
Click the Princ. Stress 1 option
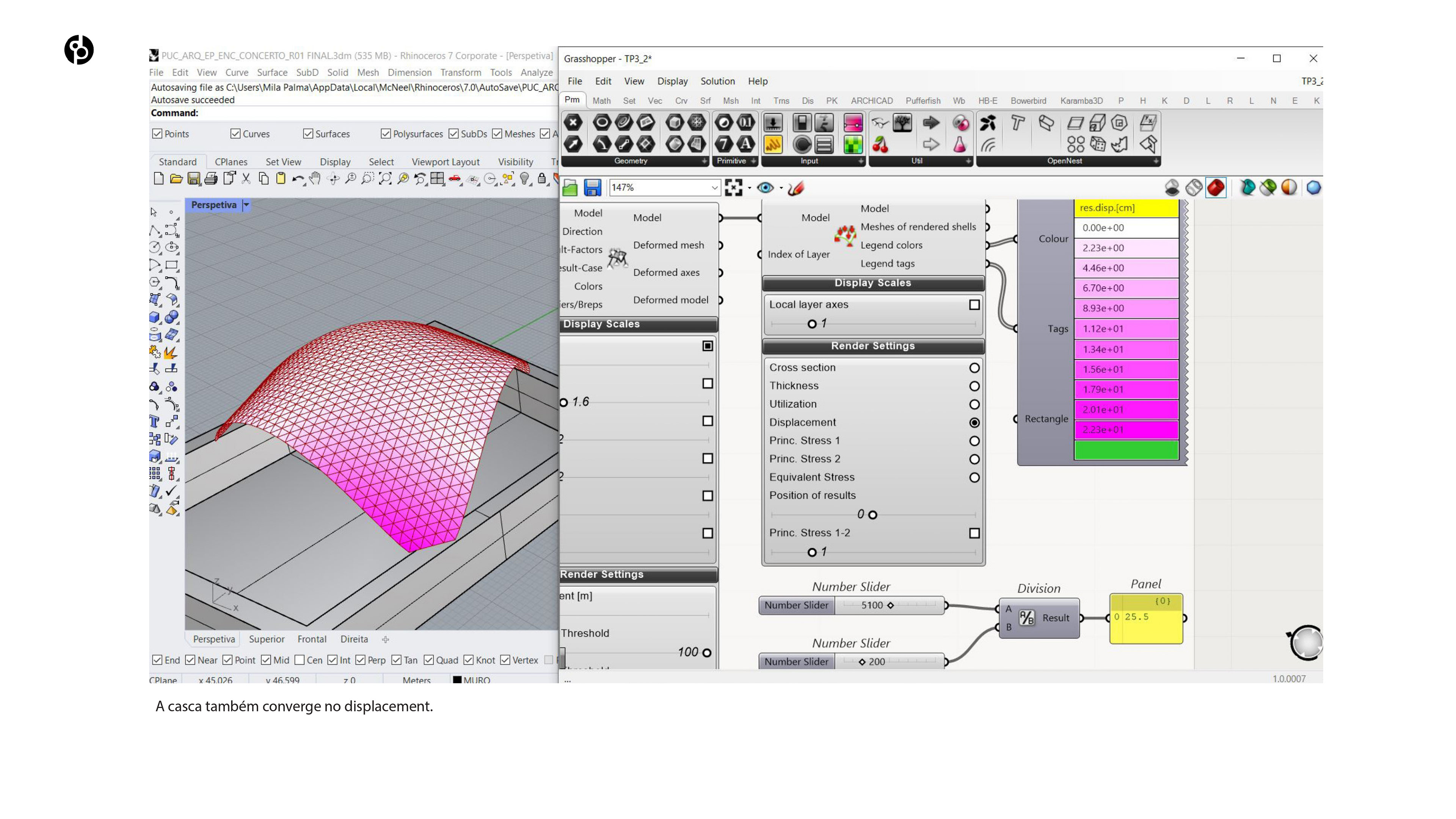[x=974, y=441]
